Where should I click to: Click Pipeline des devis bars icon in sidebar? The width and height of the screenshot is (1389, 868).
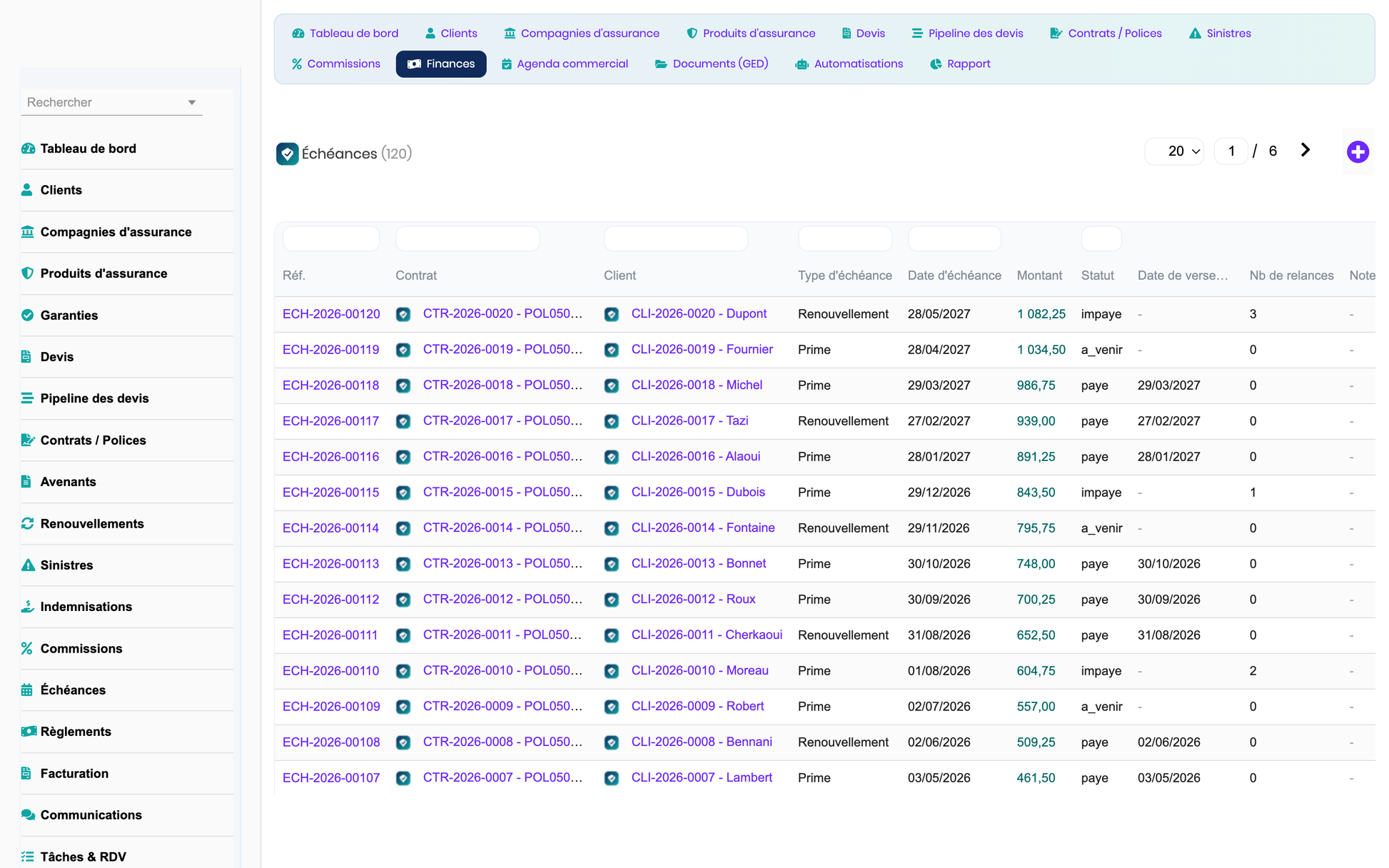[27, 398]
